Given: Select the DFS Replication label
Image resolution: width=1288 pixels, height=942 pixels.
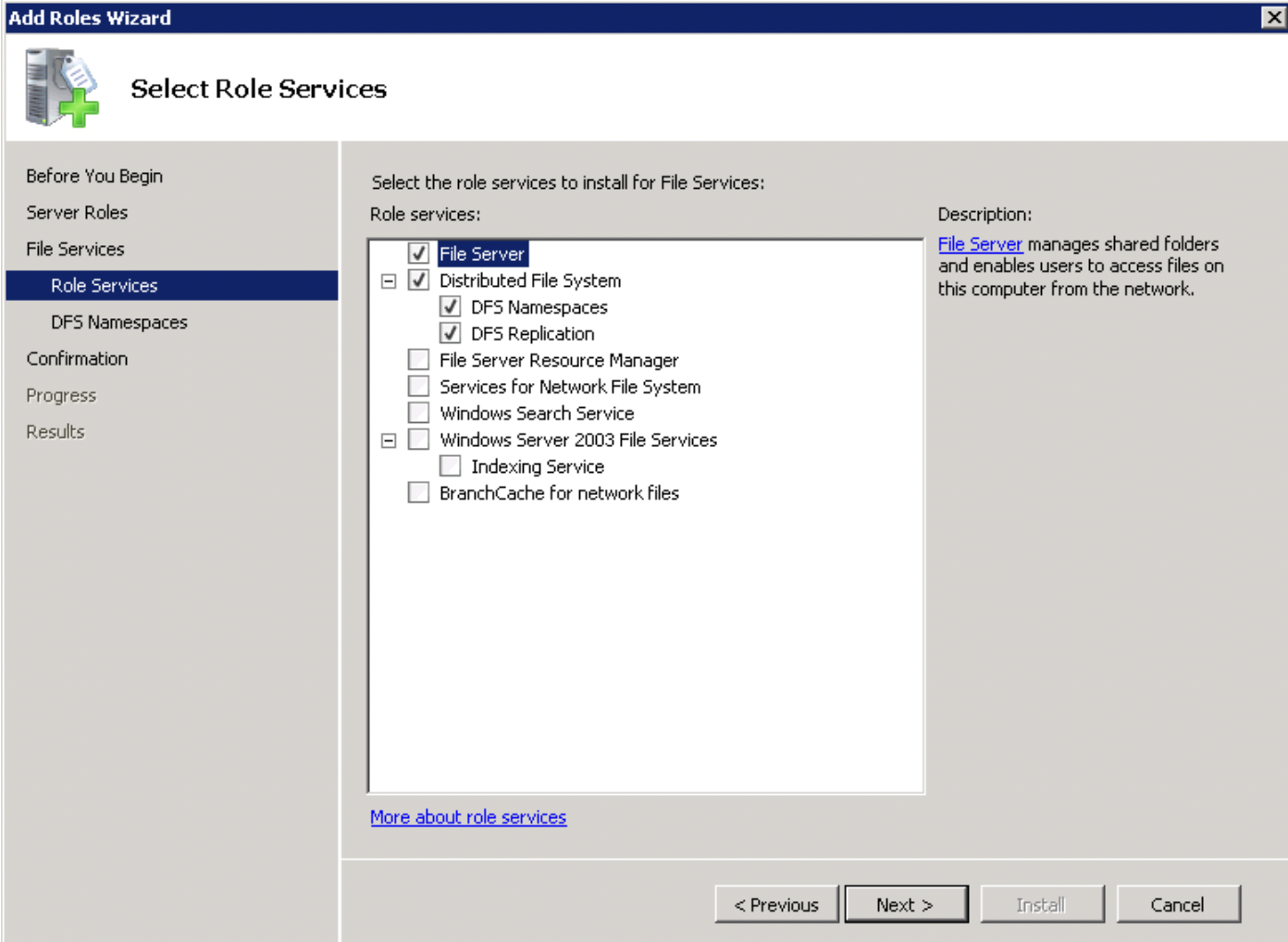Looking at the screenshot, I should (x=533, y=333).
